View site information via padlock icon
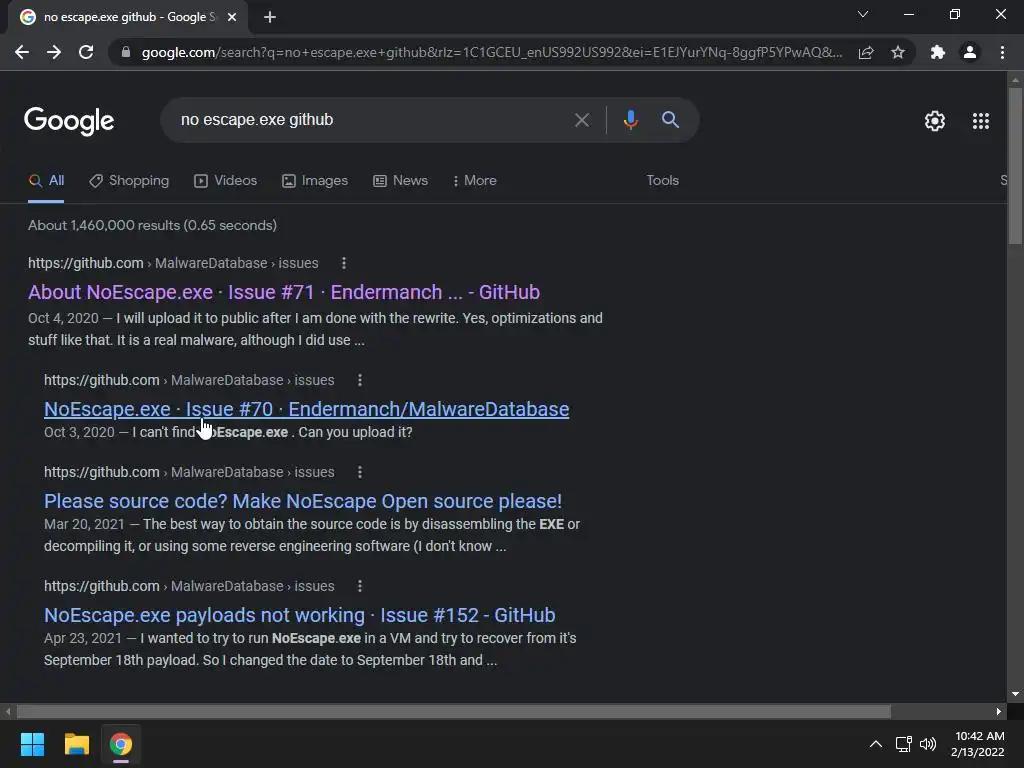 pyautogui.click(x=126, y=52)
